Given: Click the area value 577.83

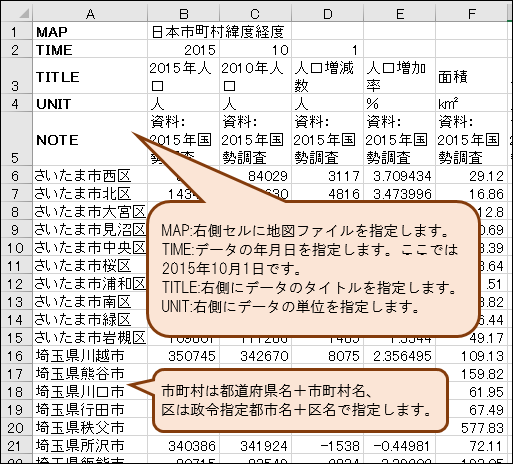Looking at the screenshot, I should pyautogui.click(x=482, y=428).
